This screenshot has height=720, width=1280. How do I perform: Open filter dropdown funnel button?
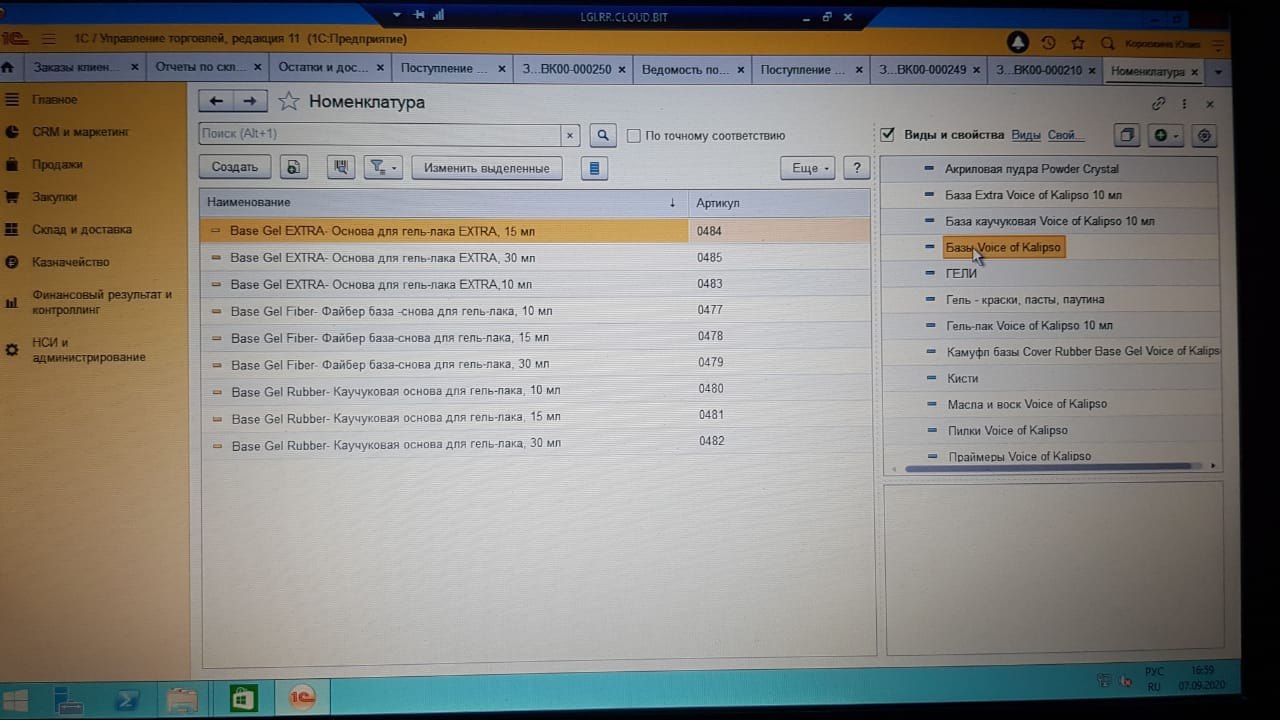pyautogui.click(x=383, y=168)
